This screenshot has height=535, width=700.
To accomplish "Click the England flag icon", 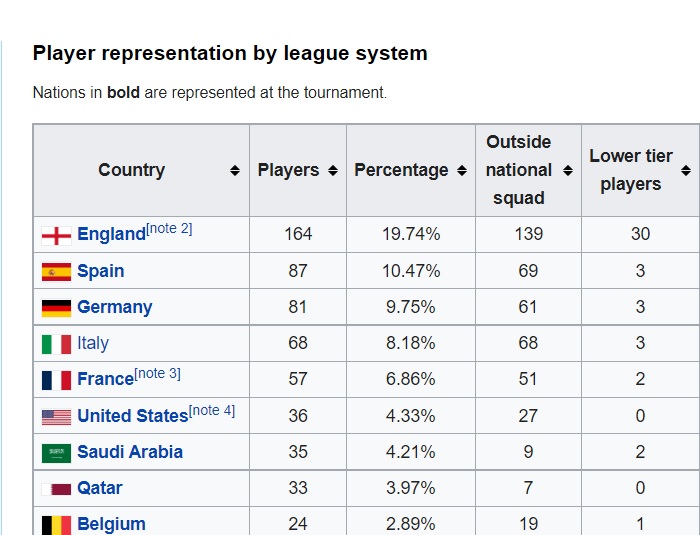I will pyautogui.click(x=56, y=235).
